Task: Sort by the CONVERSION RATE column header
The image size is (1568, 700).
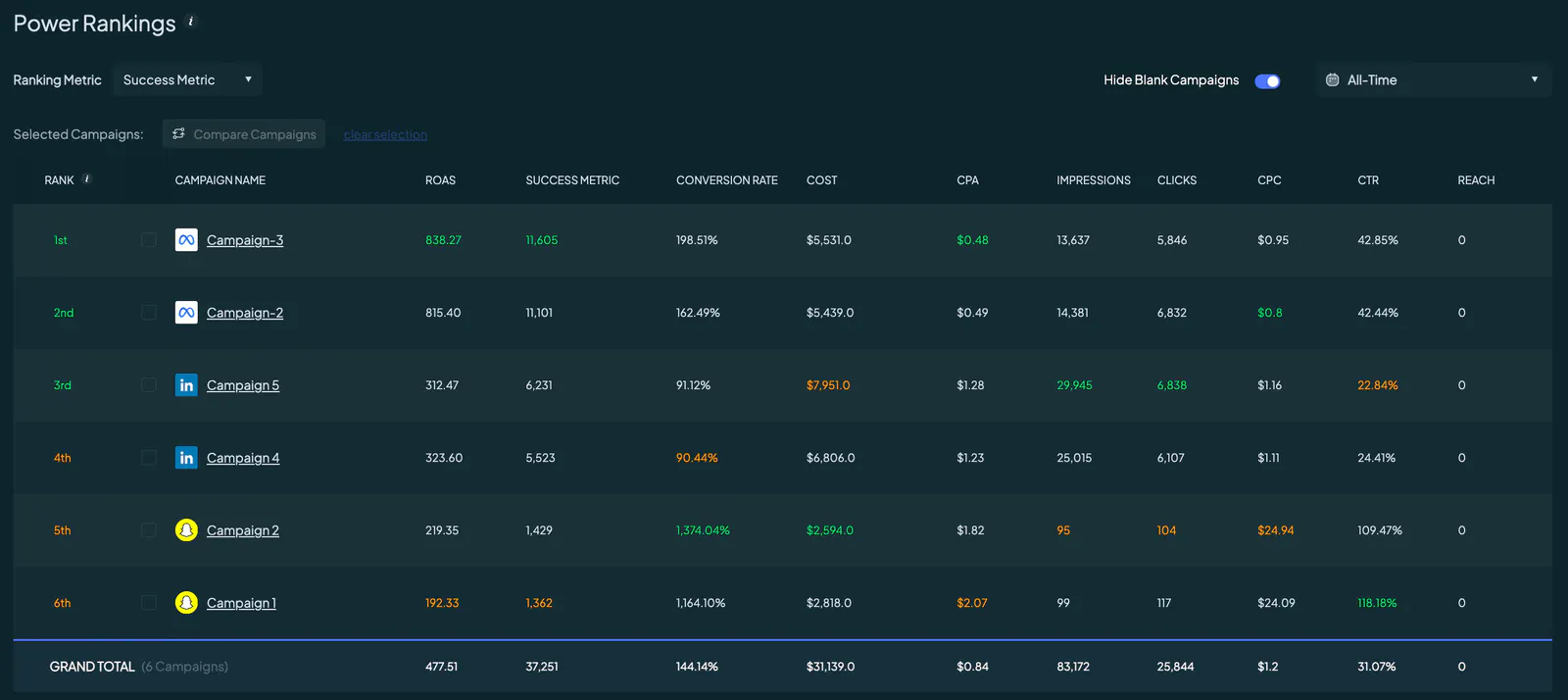Action: 726,180
